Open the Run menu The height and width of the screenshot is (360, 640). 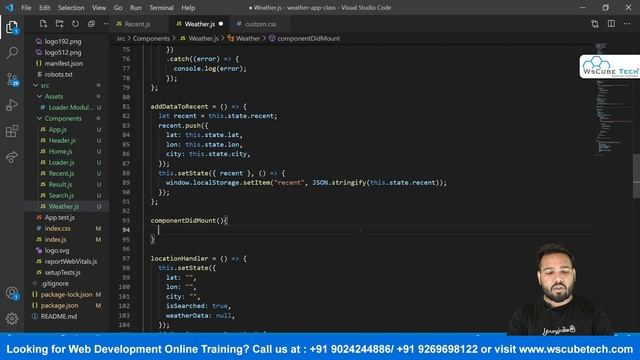pos(136,8)
